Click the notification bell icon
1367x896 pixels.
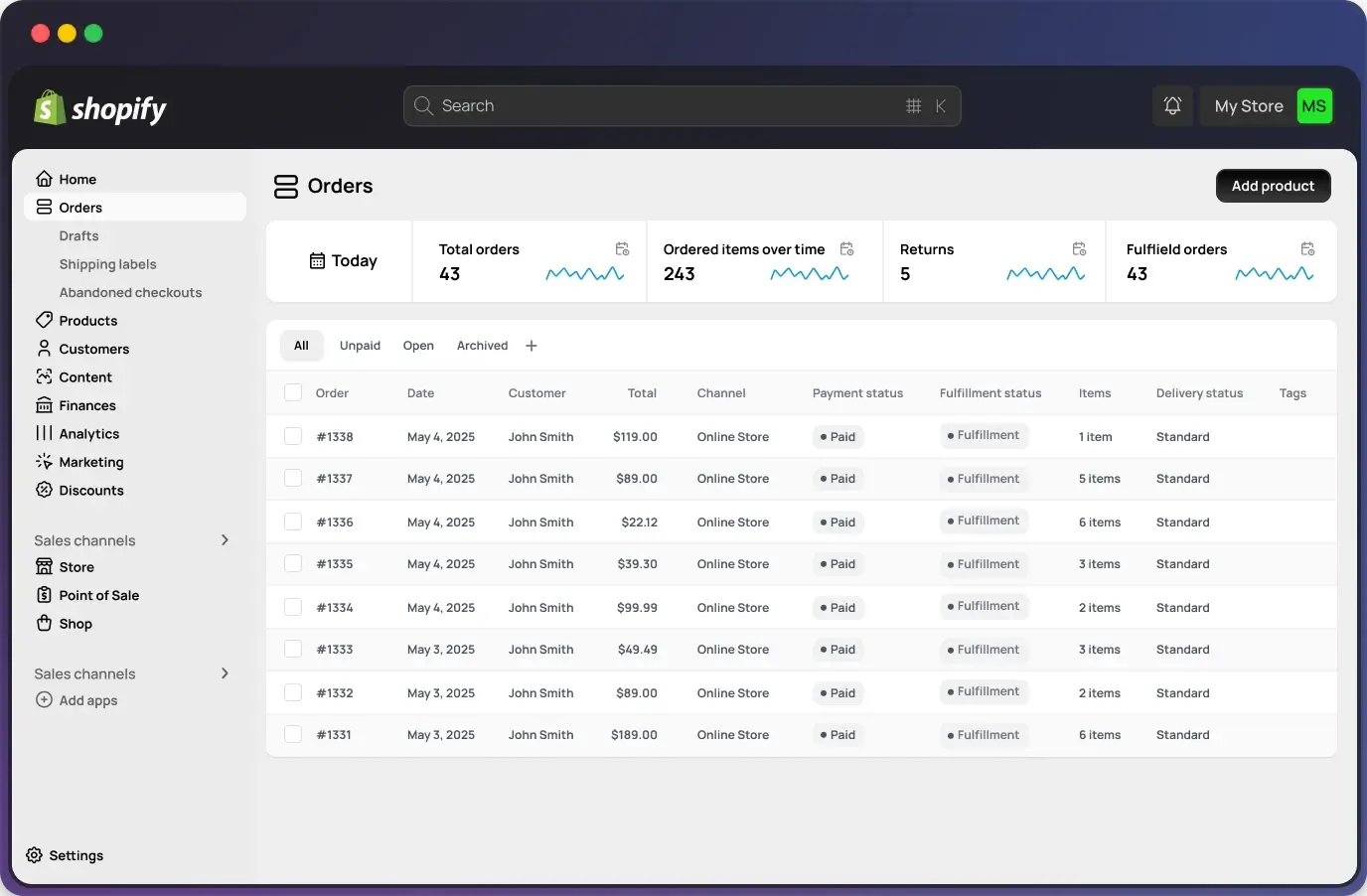point(1172,106)
